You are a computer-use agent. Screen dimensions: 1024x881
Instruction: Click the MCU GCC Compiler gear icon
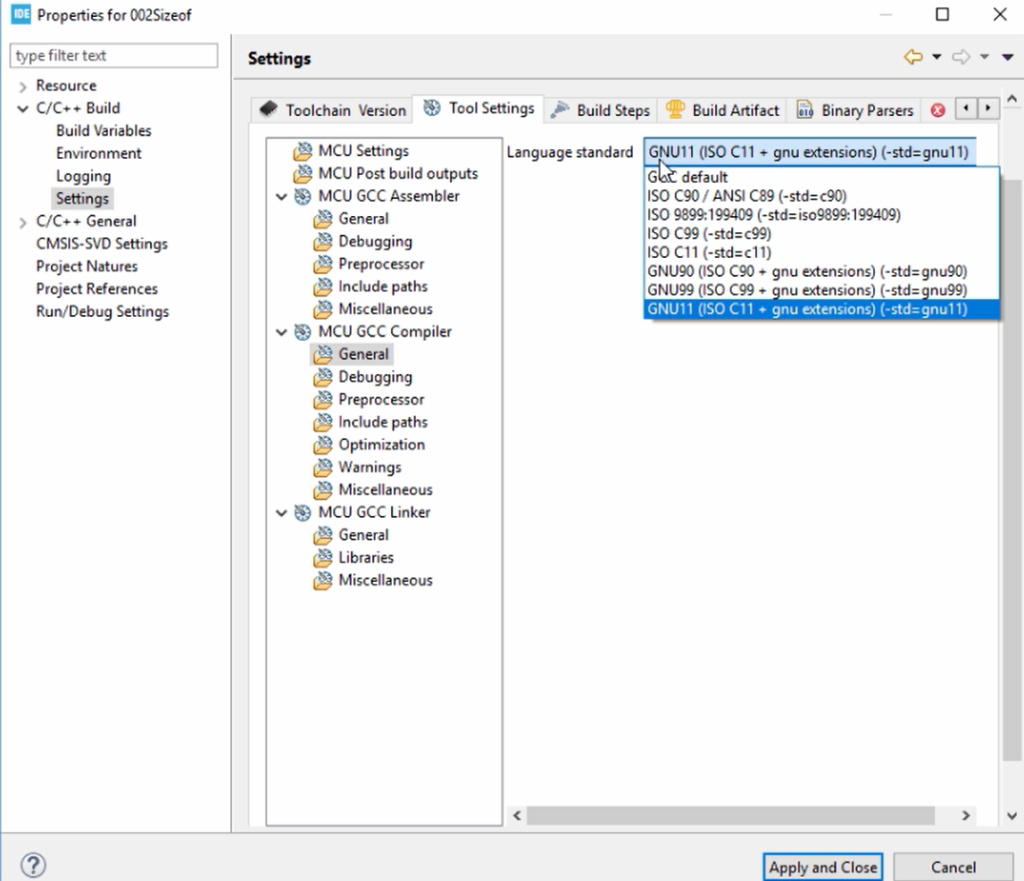(x=302, y=332)
